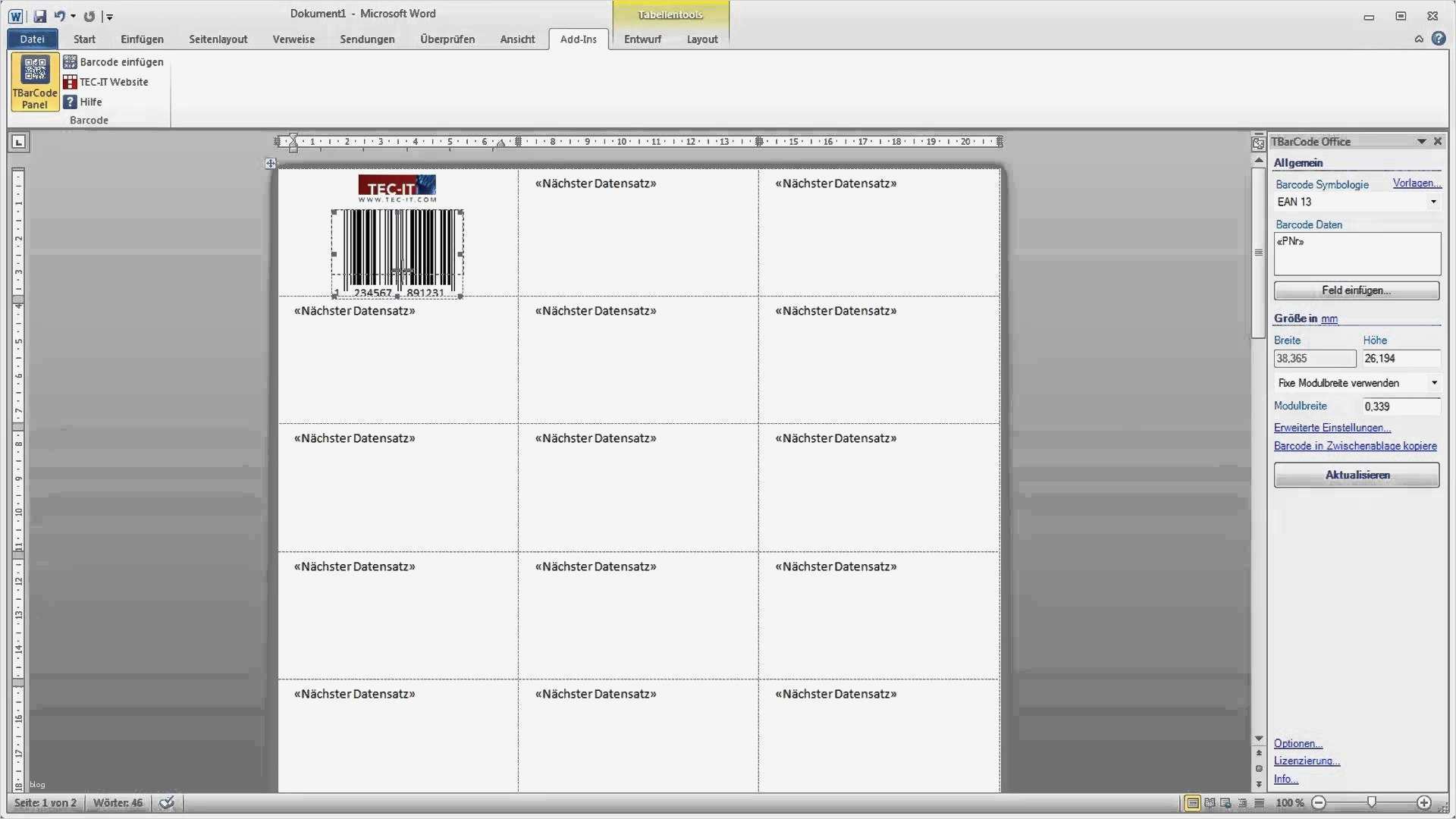1456x819 pixels.
Task: Click the Barcode Daten text field
Action: pos(1357,254)
